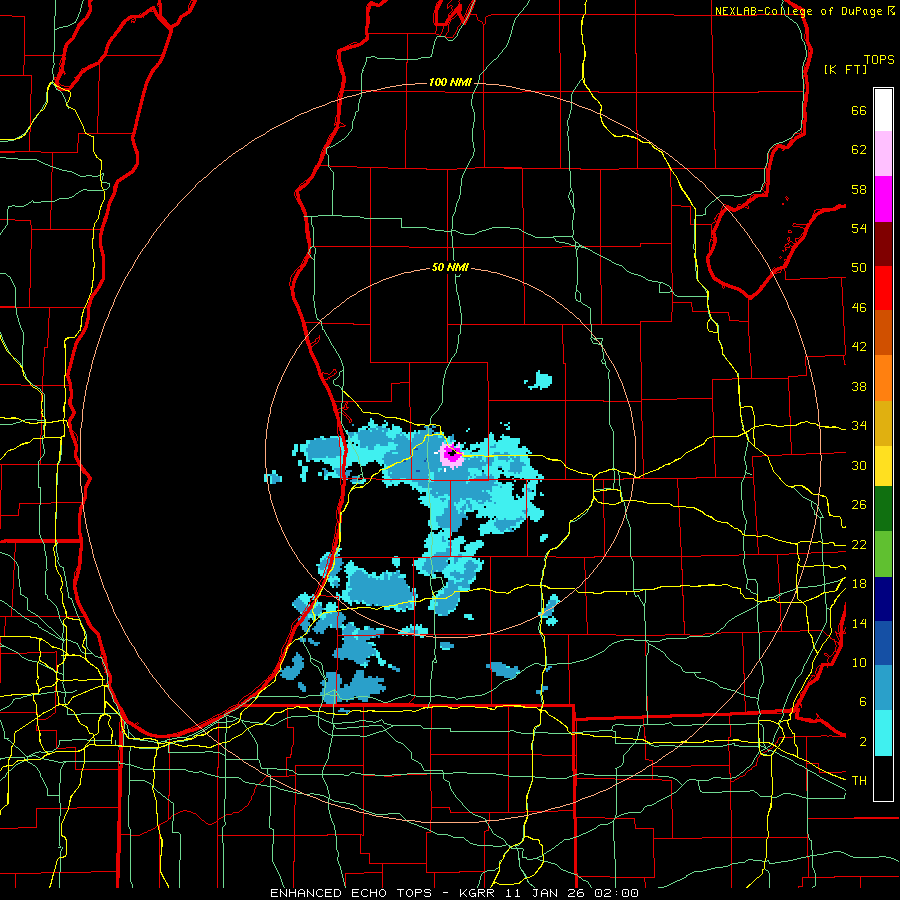
Task: Click the black TH threshold legend swatch
Action: (x=883, y=778)
